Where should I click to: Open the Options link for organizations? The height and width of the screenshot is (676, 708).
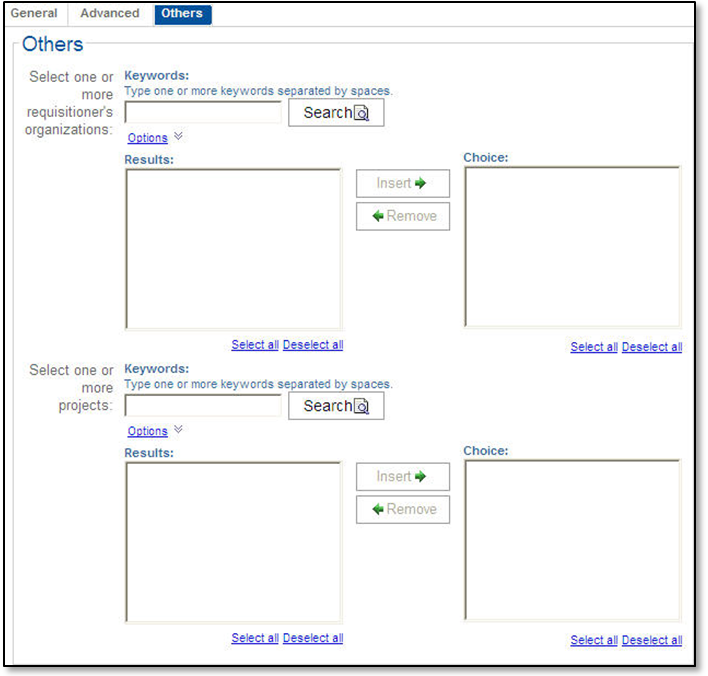tap(147, 138)
